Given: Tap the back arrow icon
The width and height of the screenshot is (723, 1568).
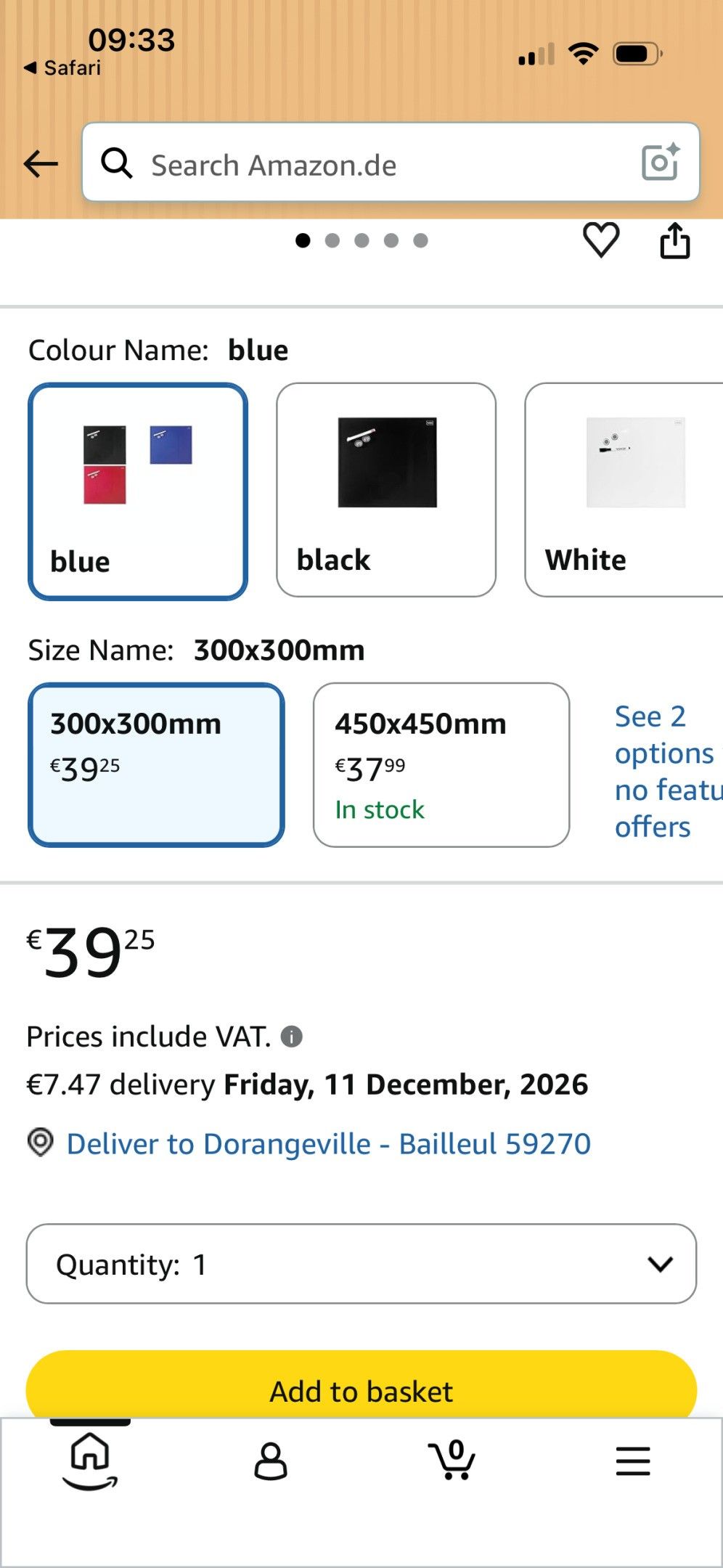Looking at the screenshot, I should [x=41, y=164].
